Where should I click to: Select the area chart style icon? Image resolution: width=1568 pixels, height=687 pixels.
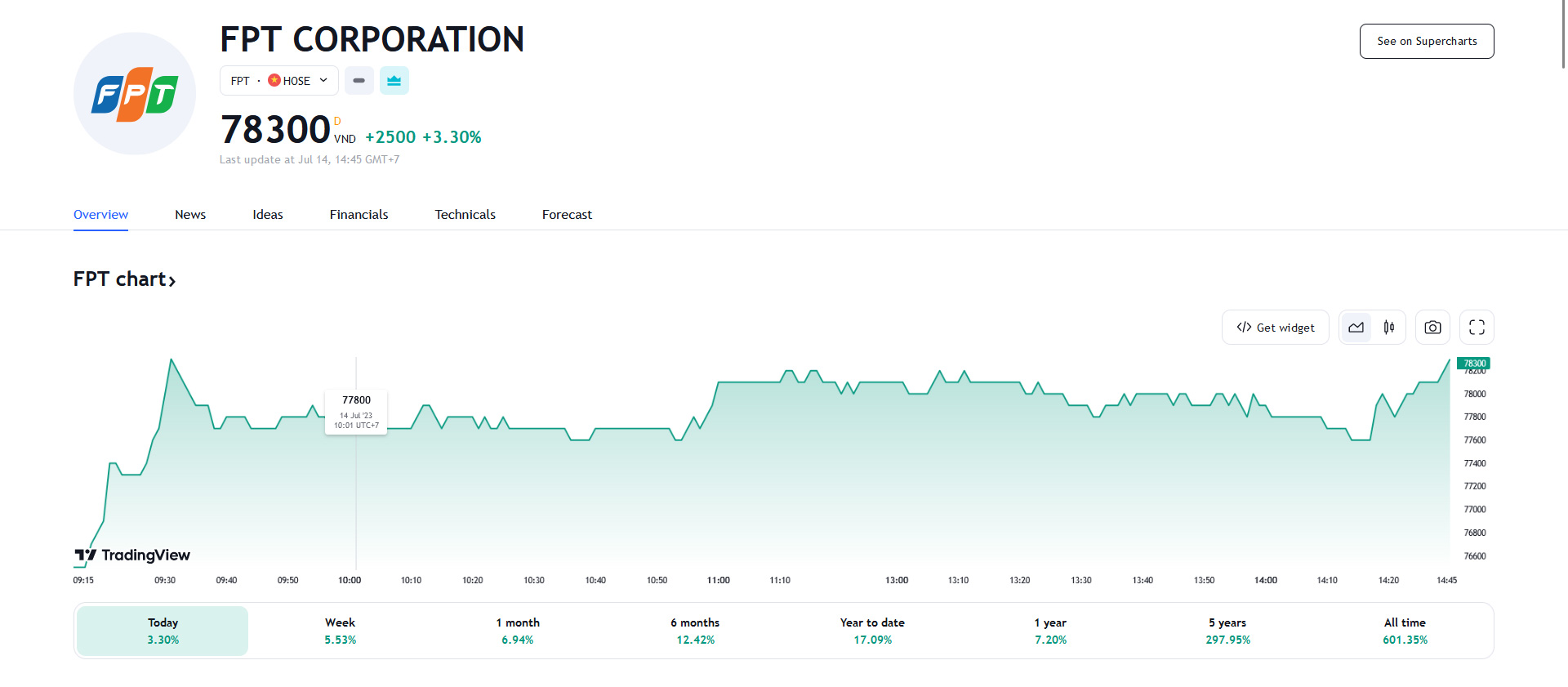1356,328
